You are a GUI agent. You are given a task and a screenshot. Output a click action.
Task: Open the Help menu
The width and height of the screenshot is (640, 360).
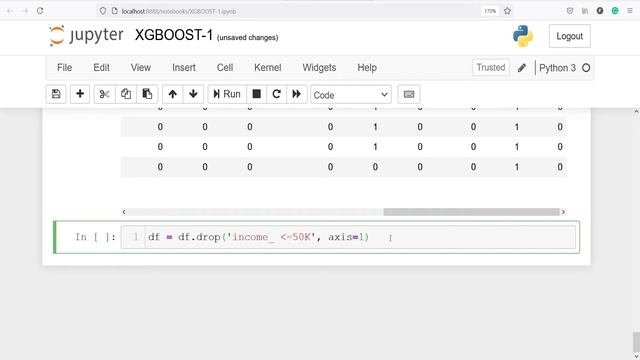(x=367, y=68)
